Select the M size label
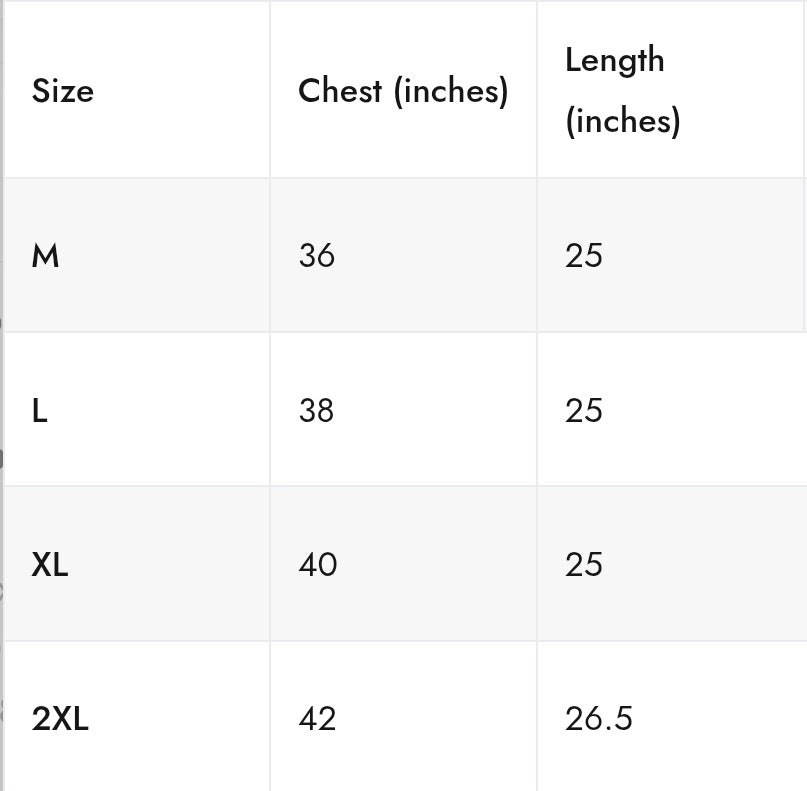The width and height of the screenshot is (807, 791). pos(46,256)
